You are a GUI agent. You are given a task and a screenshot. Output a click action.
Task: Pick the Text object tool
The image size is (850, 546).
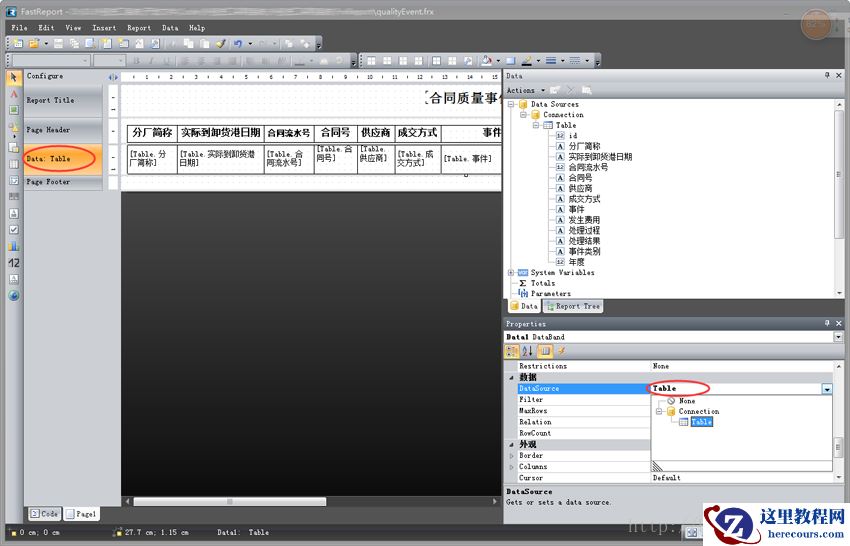click(13, 94)
